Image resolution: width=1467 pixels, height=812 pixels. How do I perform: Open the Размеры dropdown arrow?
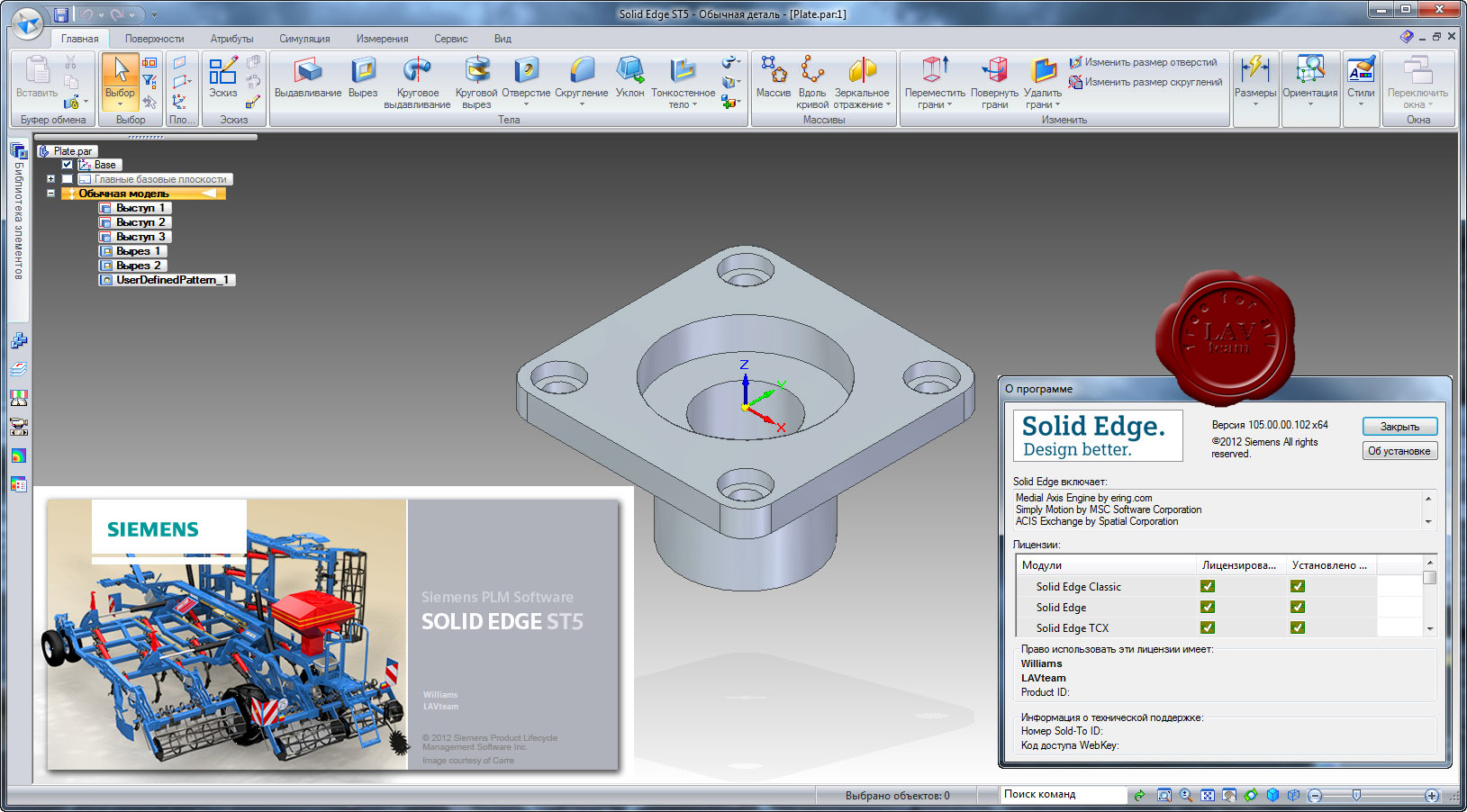[x=1254, y=104]
